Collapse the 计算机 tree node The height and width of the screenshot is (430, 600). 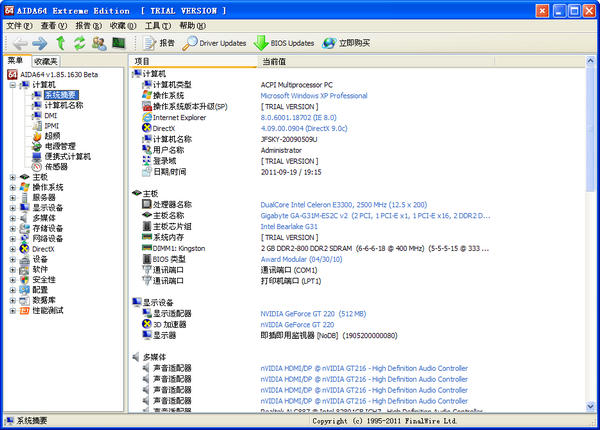tap(13, 85)
